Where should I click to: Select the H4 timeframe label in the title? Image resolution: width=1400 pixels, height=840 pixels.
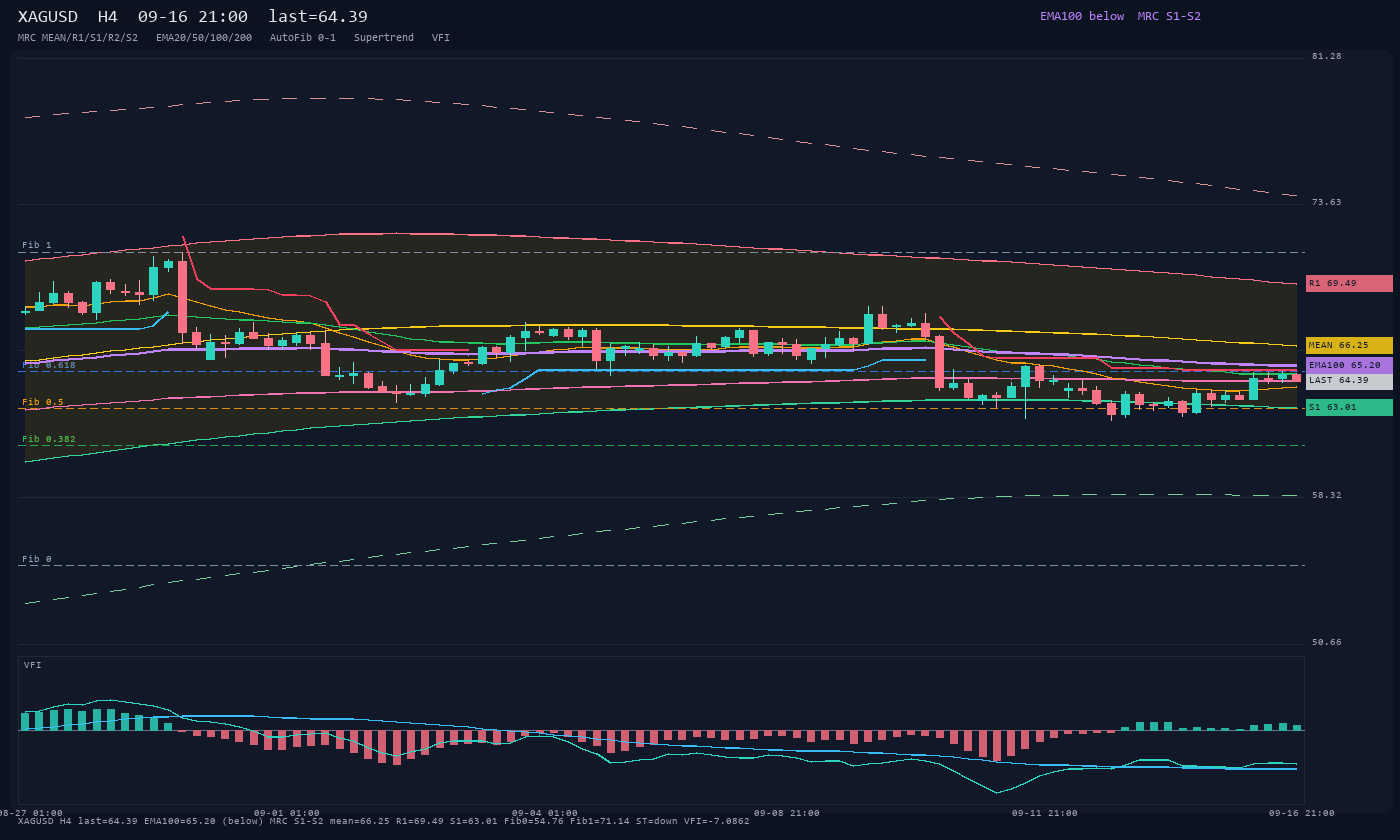[107, 17]
